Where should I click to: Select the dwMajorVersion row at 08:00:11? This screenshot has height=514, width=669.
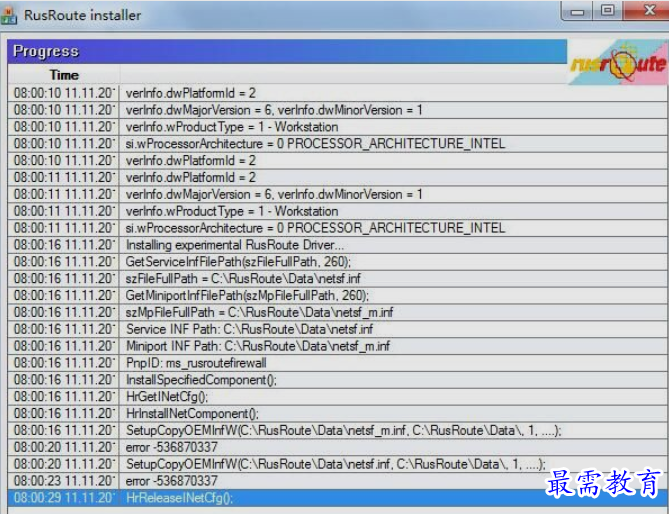(x=337, y=195)
